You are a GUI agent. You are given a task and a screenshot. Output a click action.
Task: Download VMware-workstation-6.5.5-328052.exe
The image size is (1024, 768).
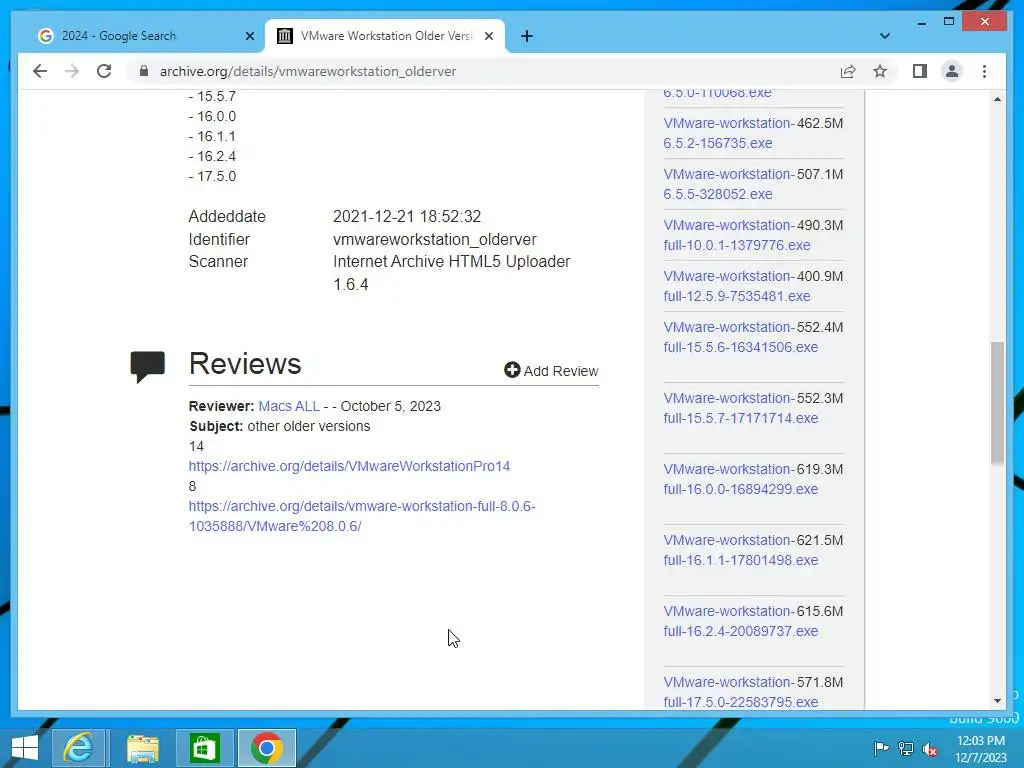pos(729,184)
